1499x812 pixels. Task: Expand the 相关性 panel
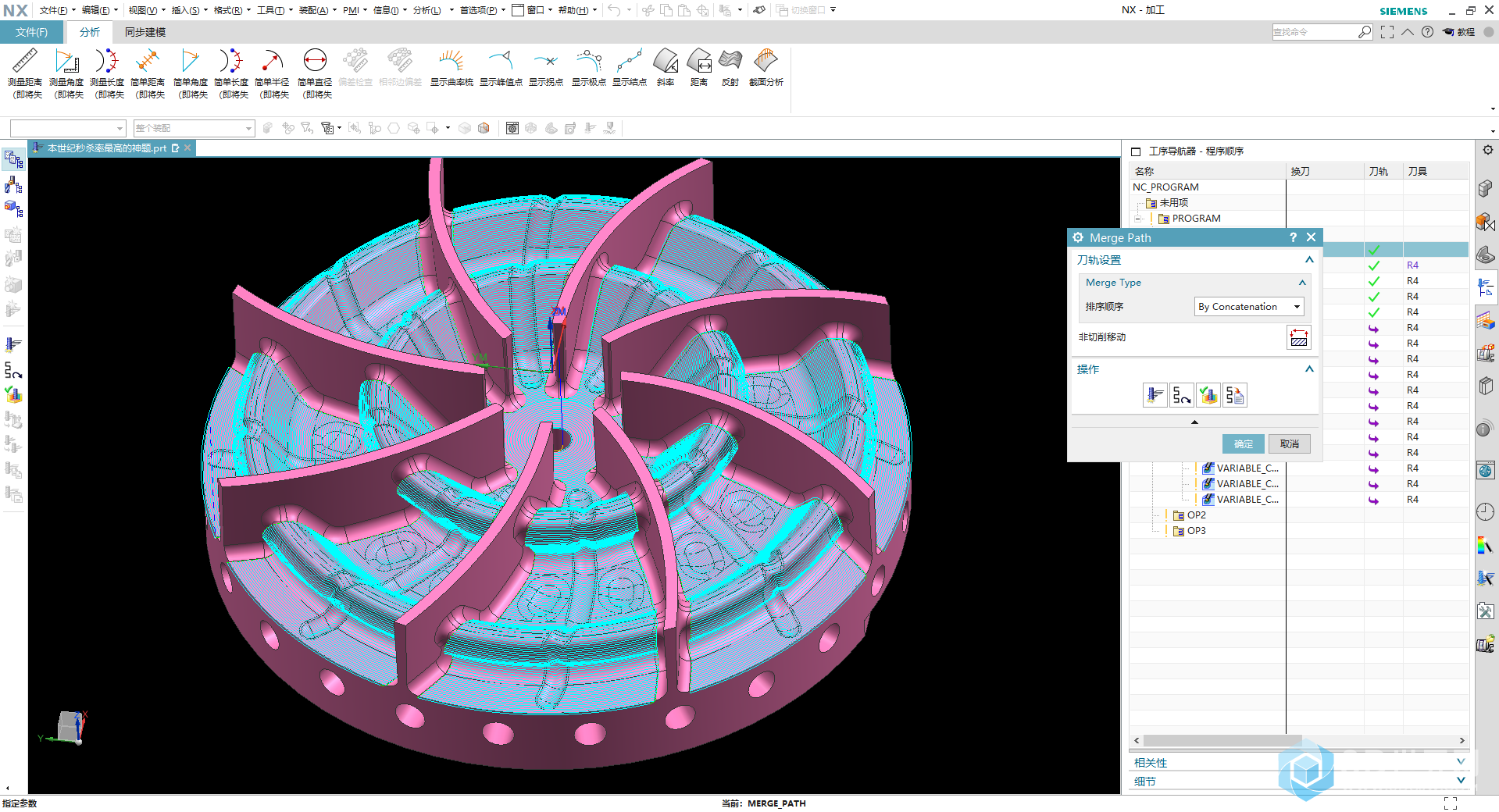click(1461, 761)
